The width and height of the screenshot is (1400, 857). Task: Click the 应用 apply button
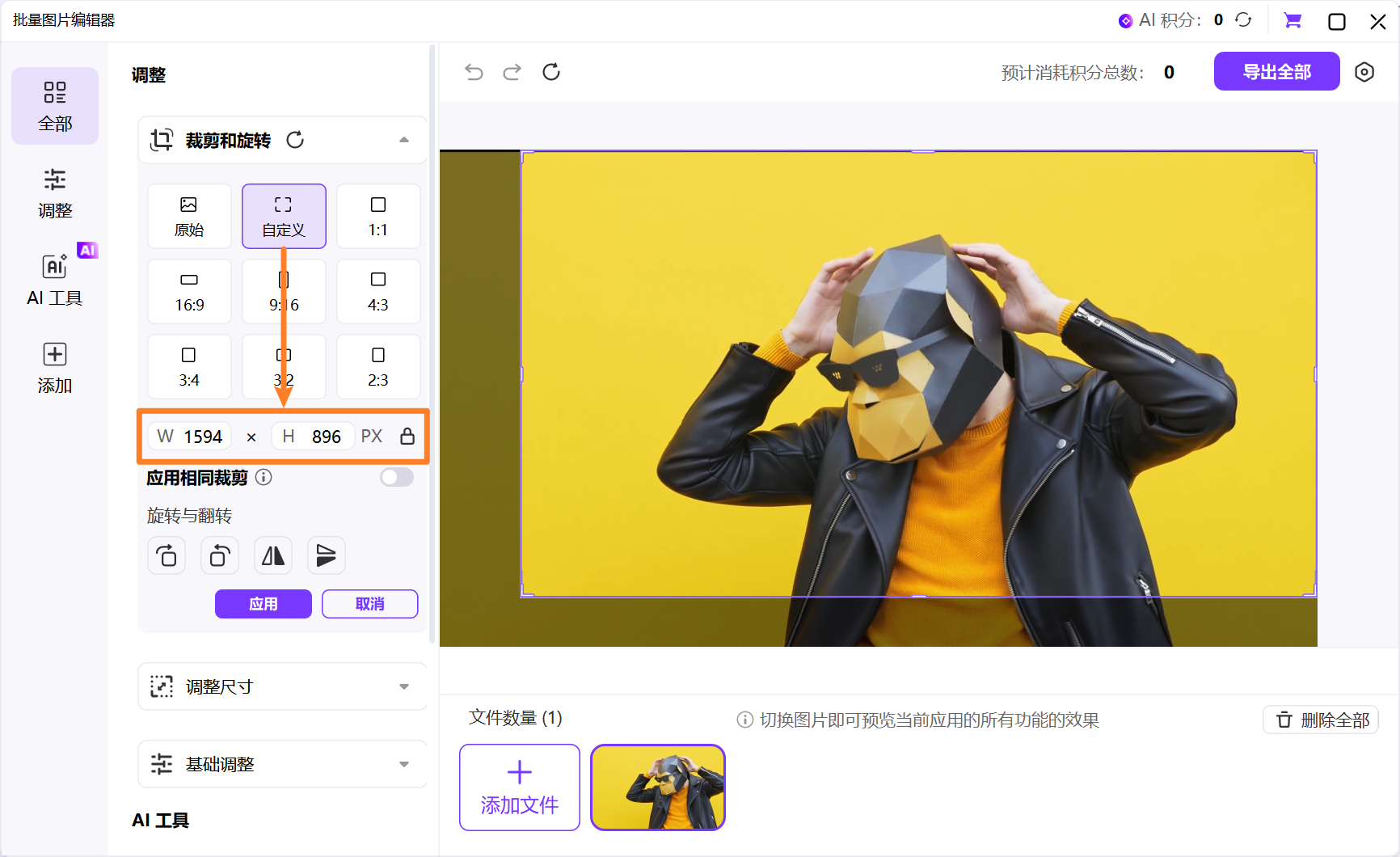263,604
